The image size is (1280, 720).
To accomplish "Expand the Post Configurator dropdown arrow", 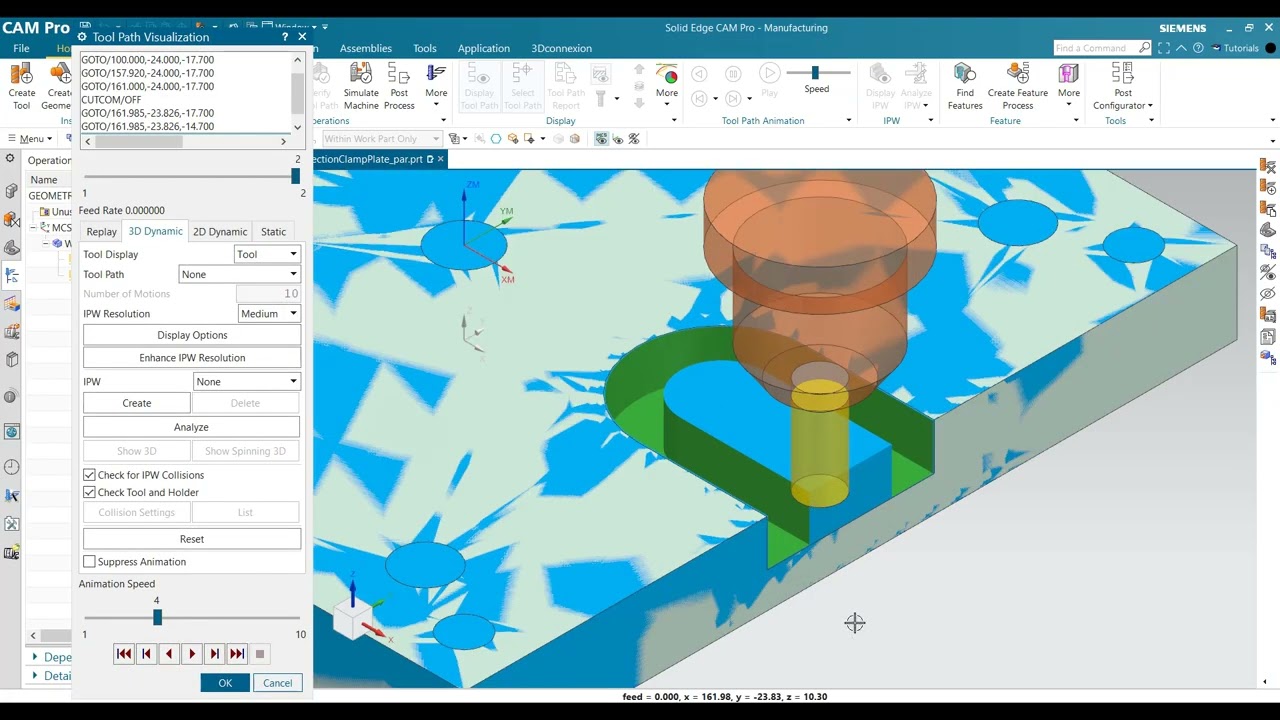I will [x=1150, y=106].
